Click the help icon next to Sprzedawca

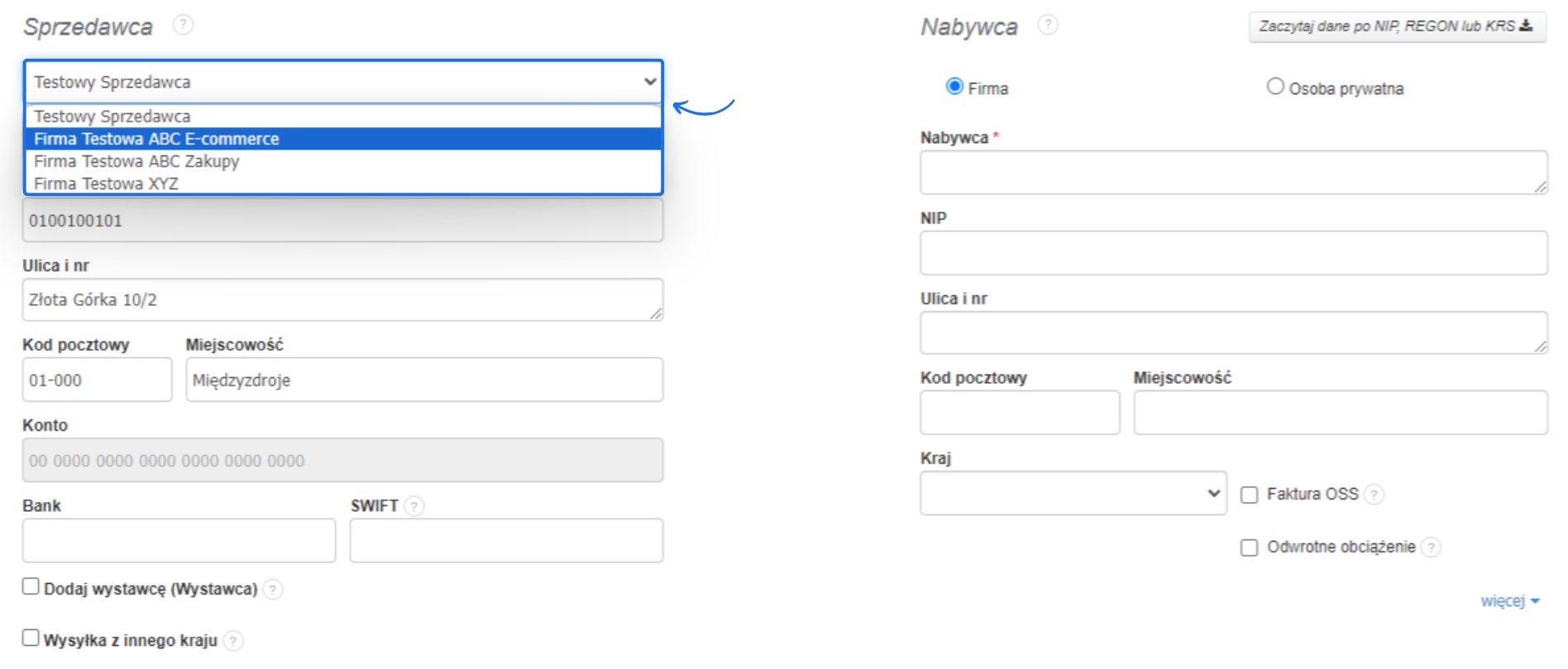click(183, 25)
